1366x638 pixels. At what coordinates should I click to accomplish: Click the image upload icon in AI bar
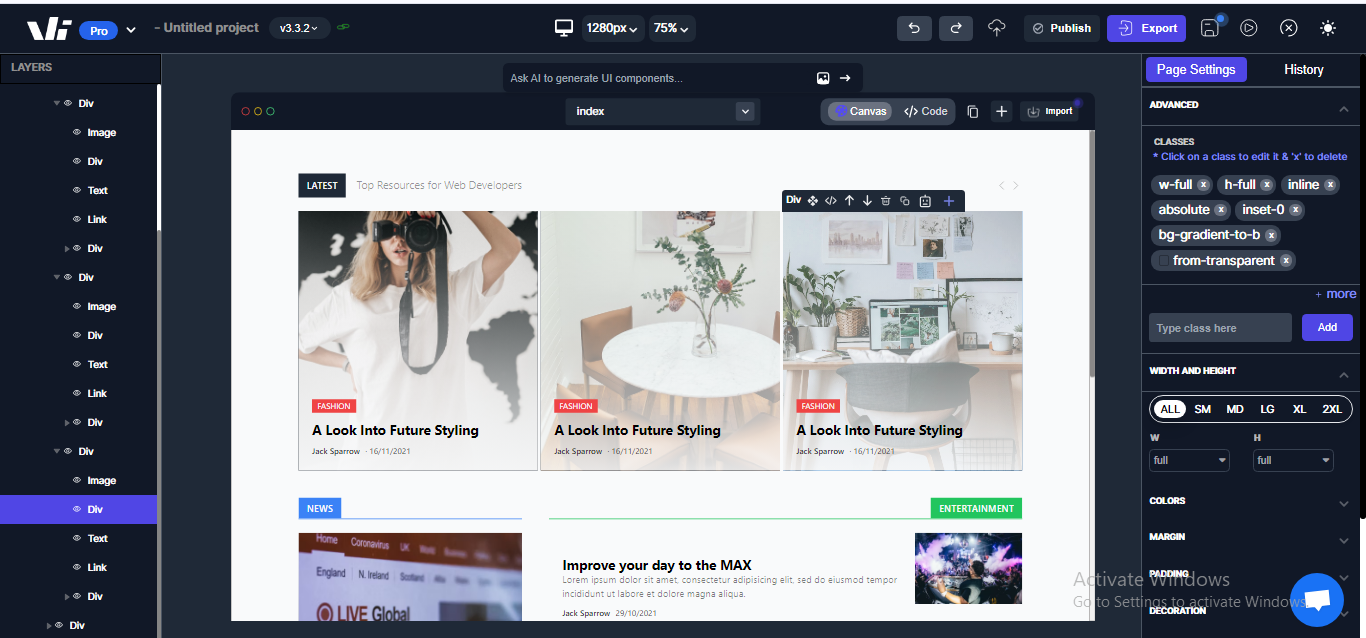point(823,78)
